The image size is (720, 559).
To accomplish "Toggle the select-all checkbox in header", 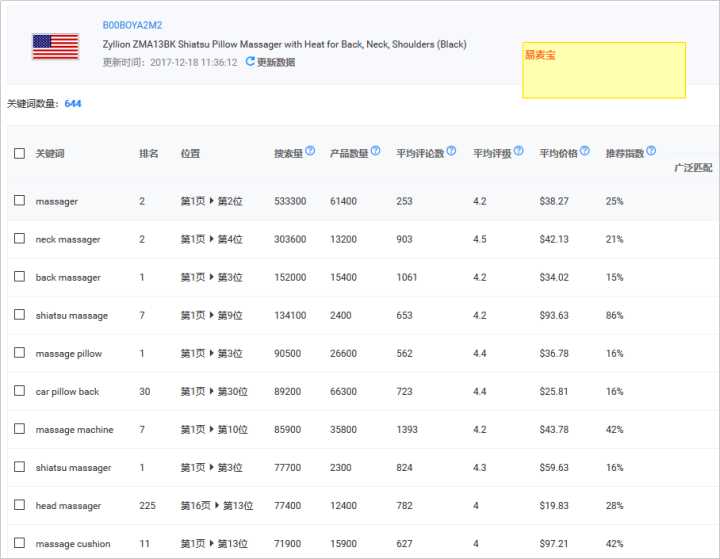I will 20,153.
